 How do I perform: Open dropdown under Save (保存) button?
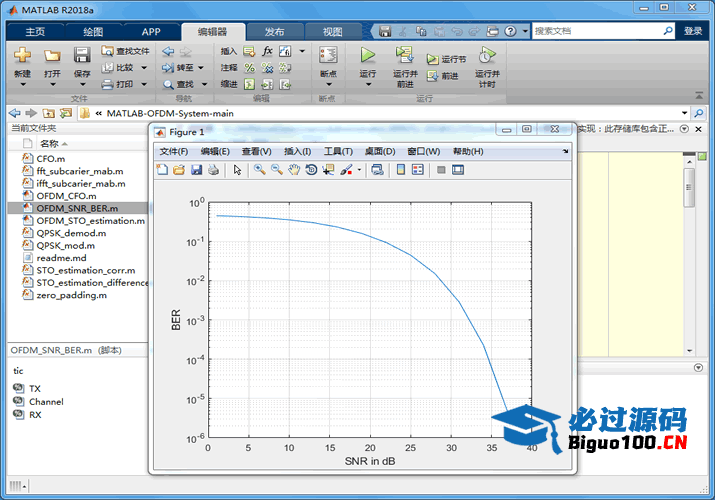click(x=83, y=84)
